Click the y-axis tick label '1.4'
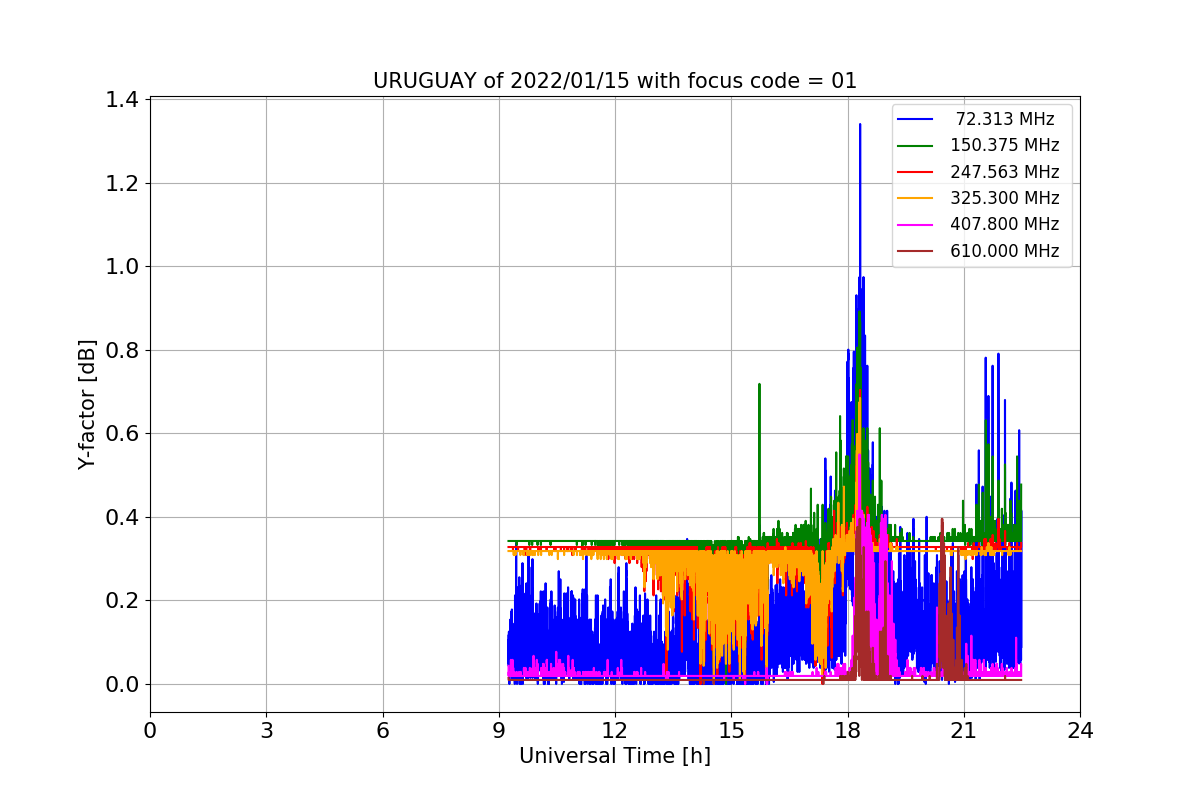This screenshot has width=1200, height=800. [123, 100]
